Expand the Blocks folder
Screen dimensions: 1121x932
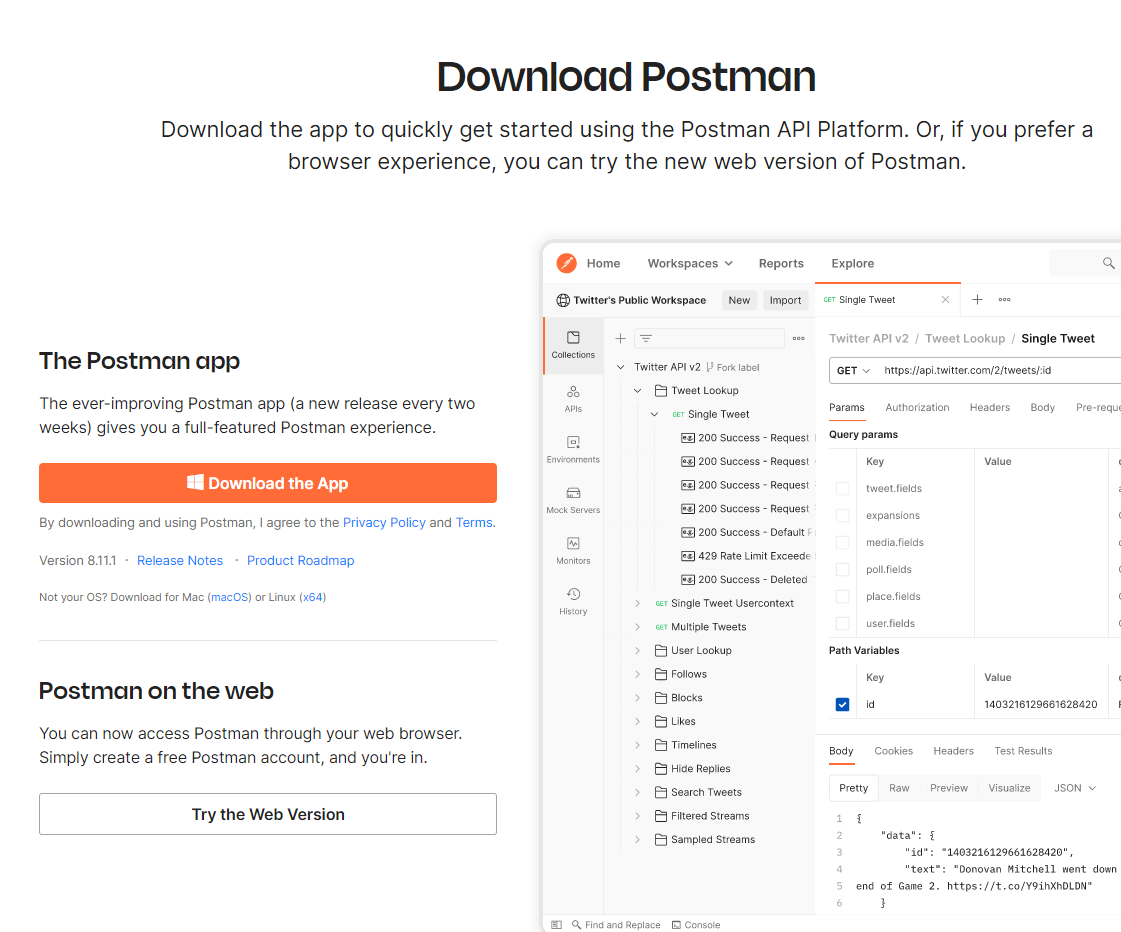pyautogui.click(x=638, y=698)
